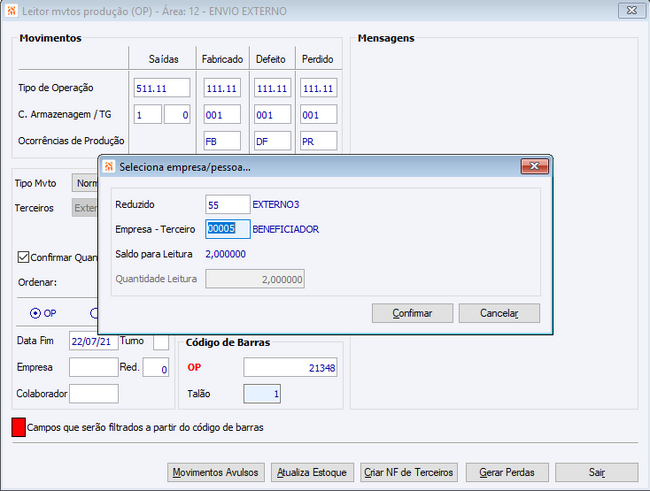Click the Saídas TG field showing 0
Screen dimensions: 650x491
177,114
